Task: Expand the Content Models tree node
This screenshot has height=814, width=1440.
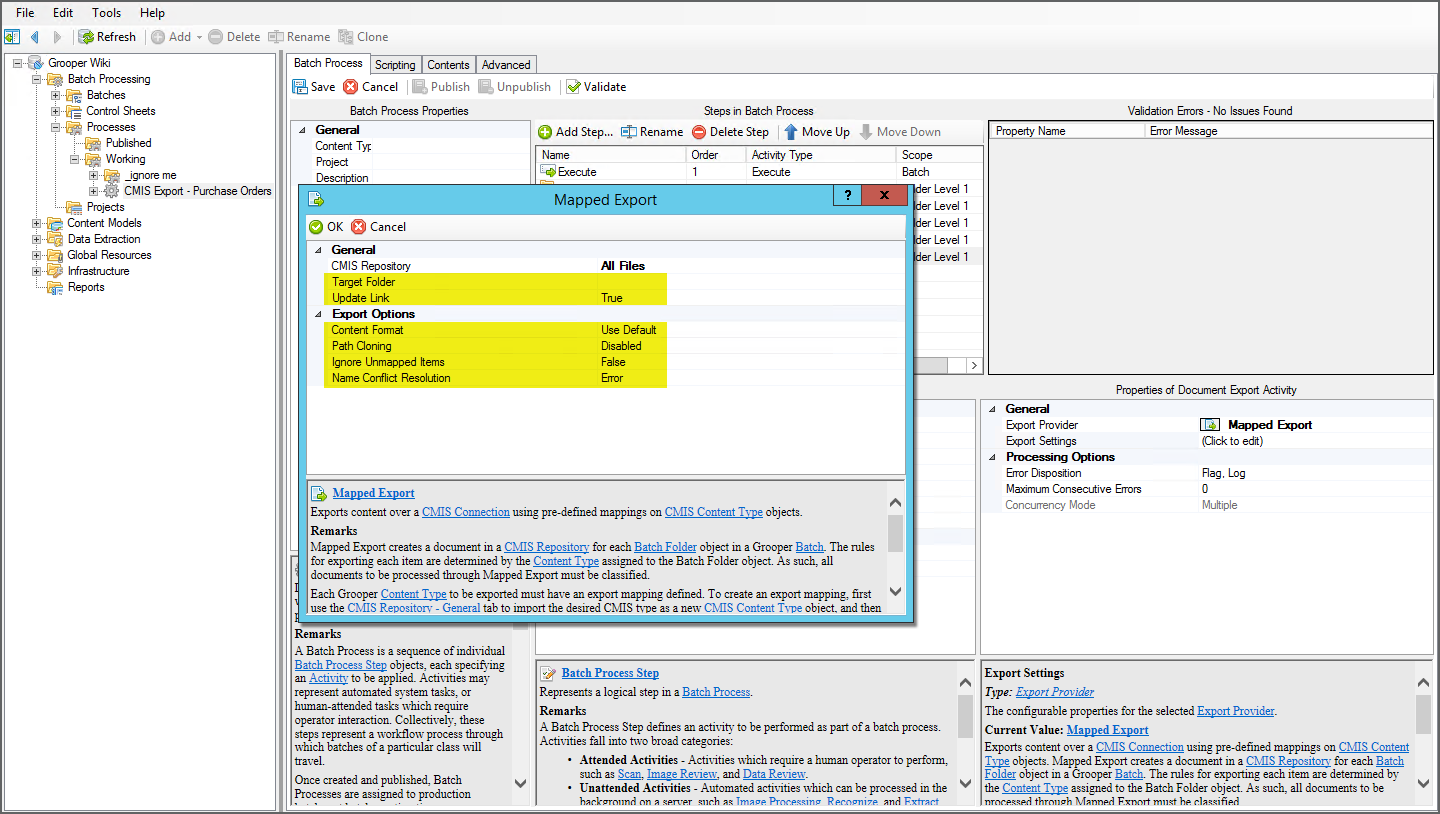Action: tap(36, 223)
